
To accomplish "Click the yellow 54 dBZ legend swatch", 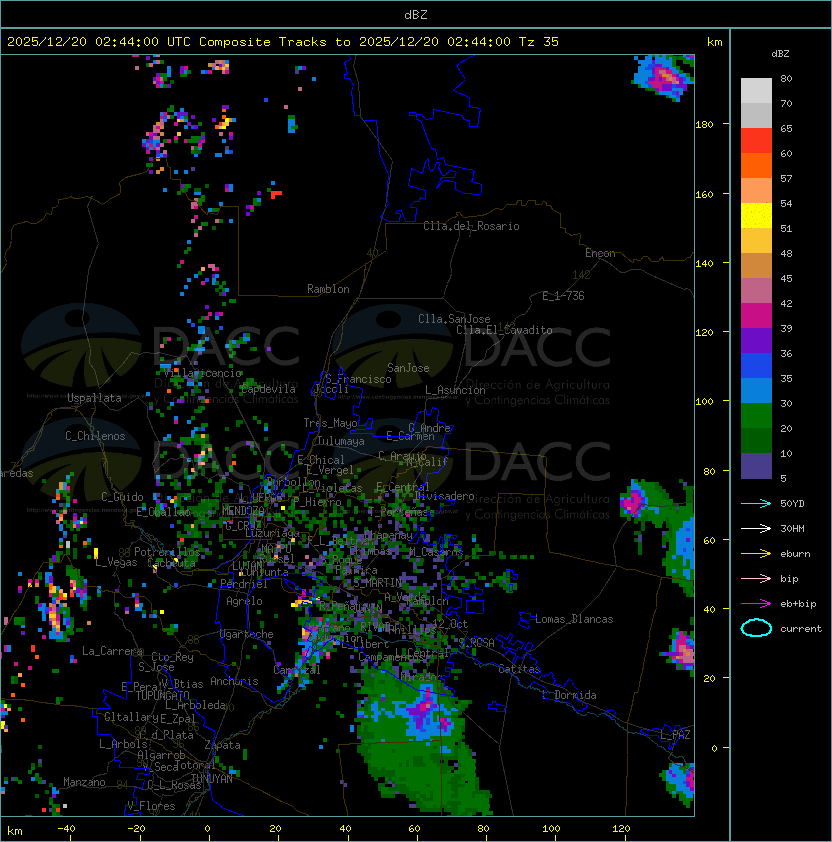I will (x=756, y=215).
